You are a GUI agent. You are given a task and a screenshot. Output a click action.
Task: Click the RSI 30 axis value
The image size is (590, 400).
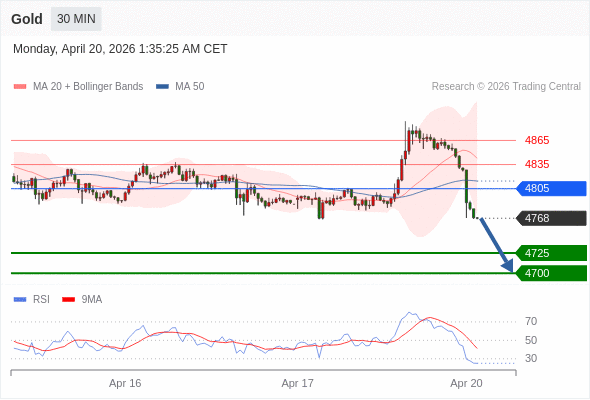[x=531, y=358]
